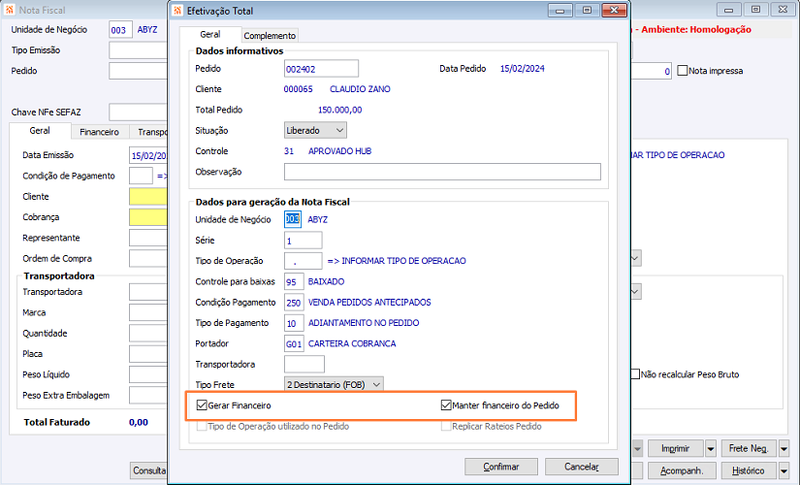
Task: Click the VENDA PEDIDOS ANTECIPADOS text
Action: [369, 302]
